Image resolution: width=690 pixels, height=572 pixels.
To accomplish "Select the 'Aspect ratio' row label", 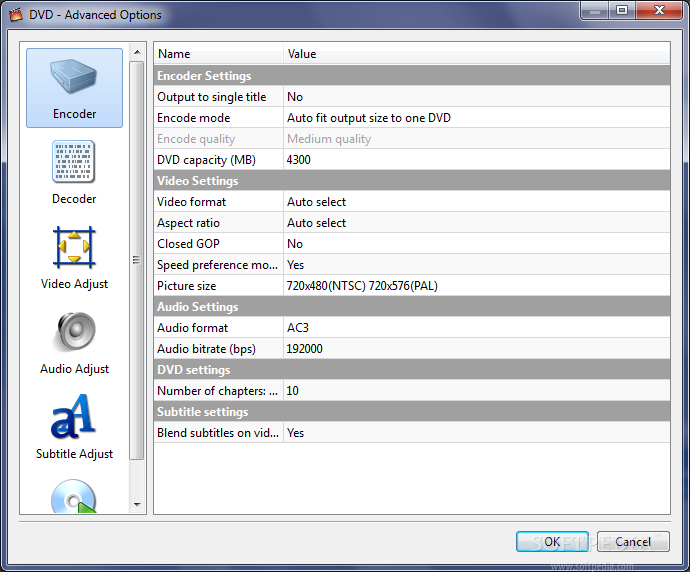I will coord(188,223).
